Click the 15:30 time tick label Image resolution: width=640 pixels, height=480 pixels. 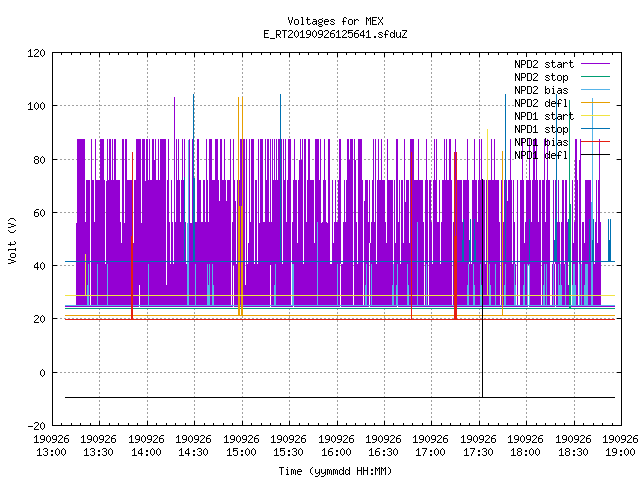[289, 452]
